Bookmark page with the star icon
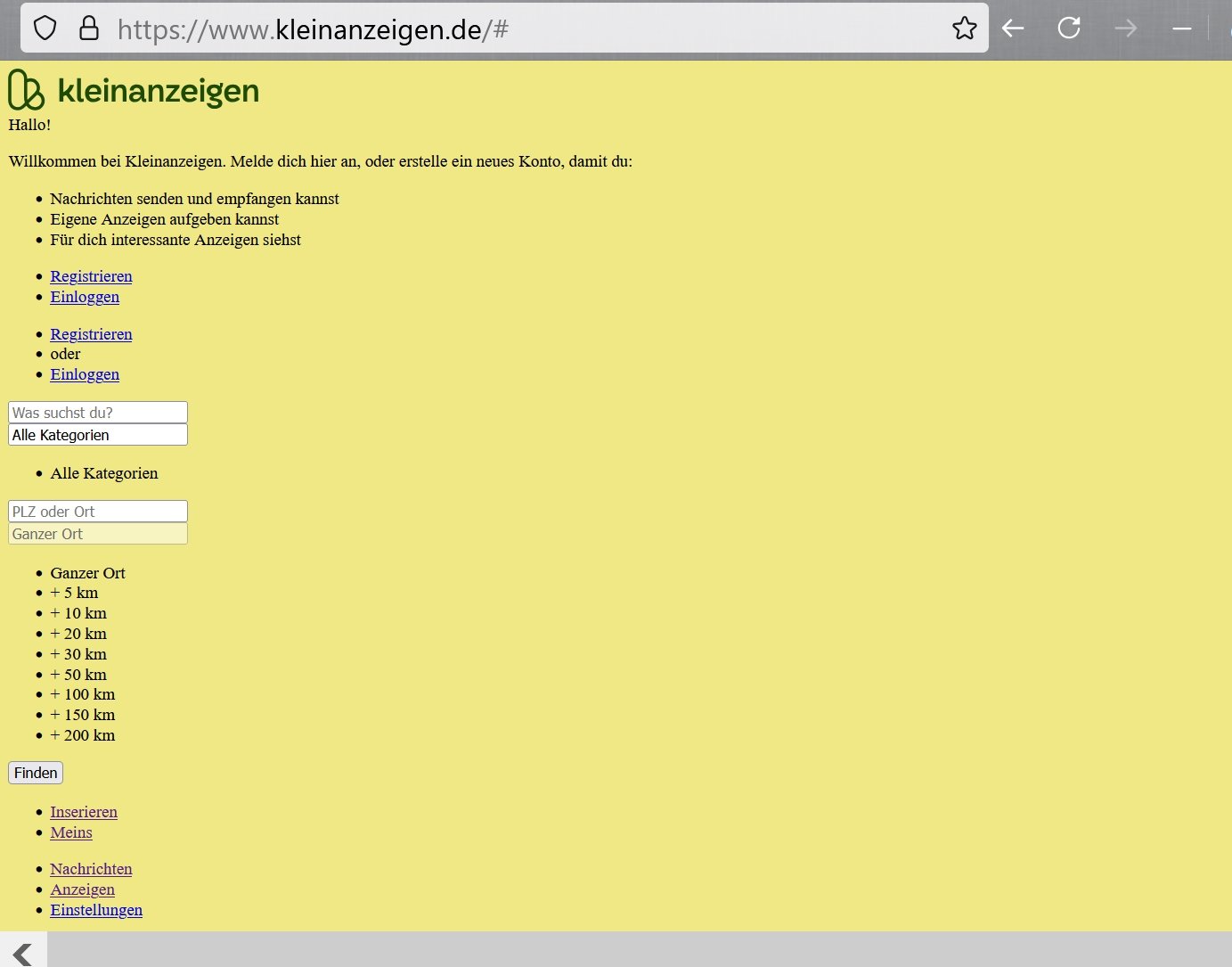This screenshot has height=967, width=1232. pos(964,29)
